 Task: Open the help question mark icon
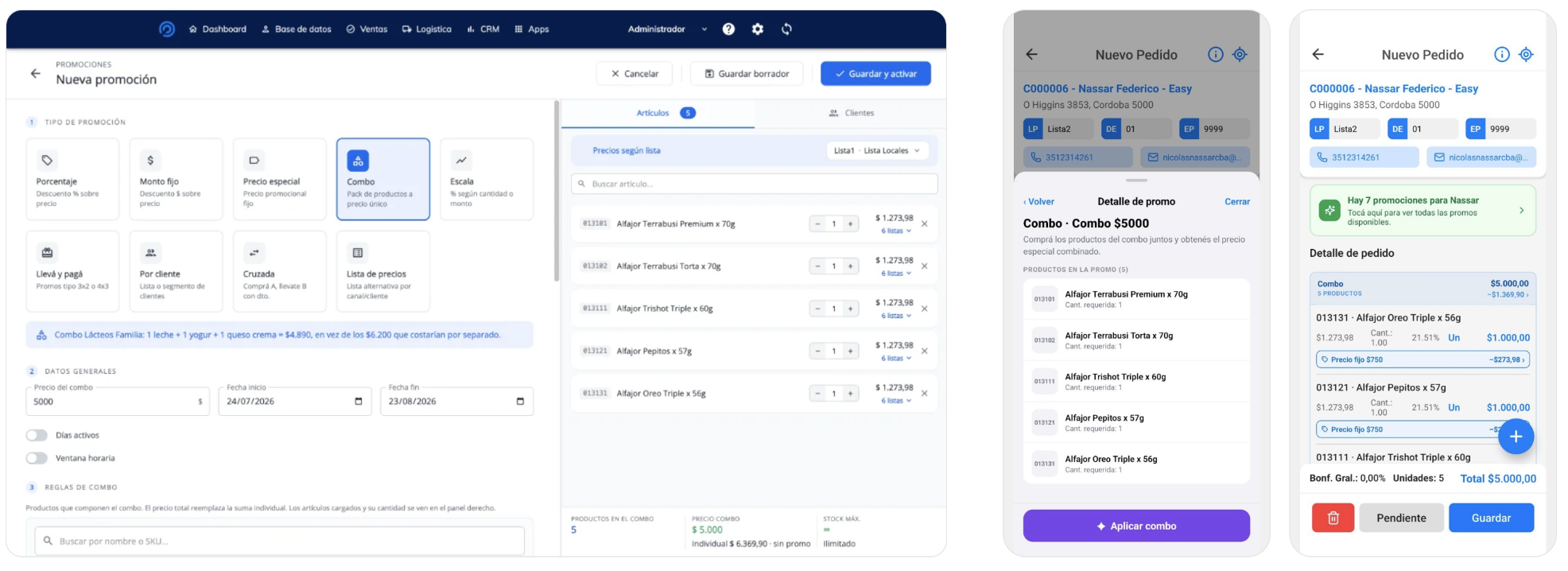click(x=728, y=29)
